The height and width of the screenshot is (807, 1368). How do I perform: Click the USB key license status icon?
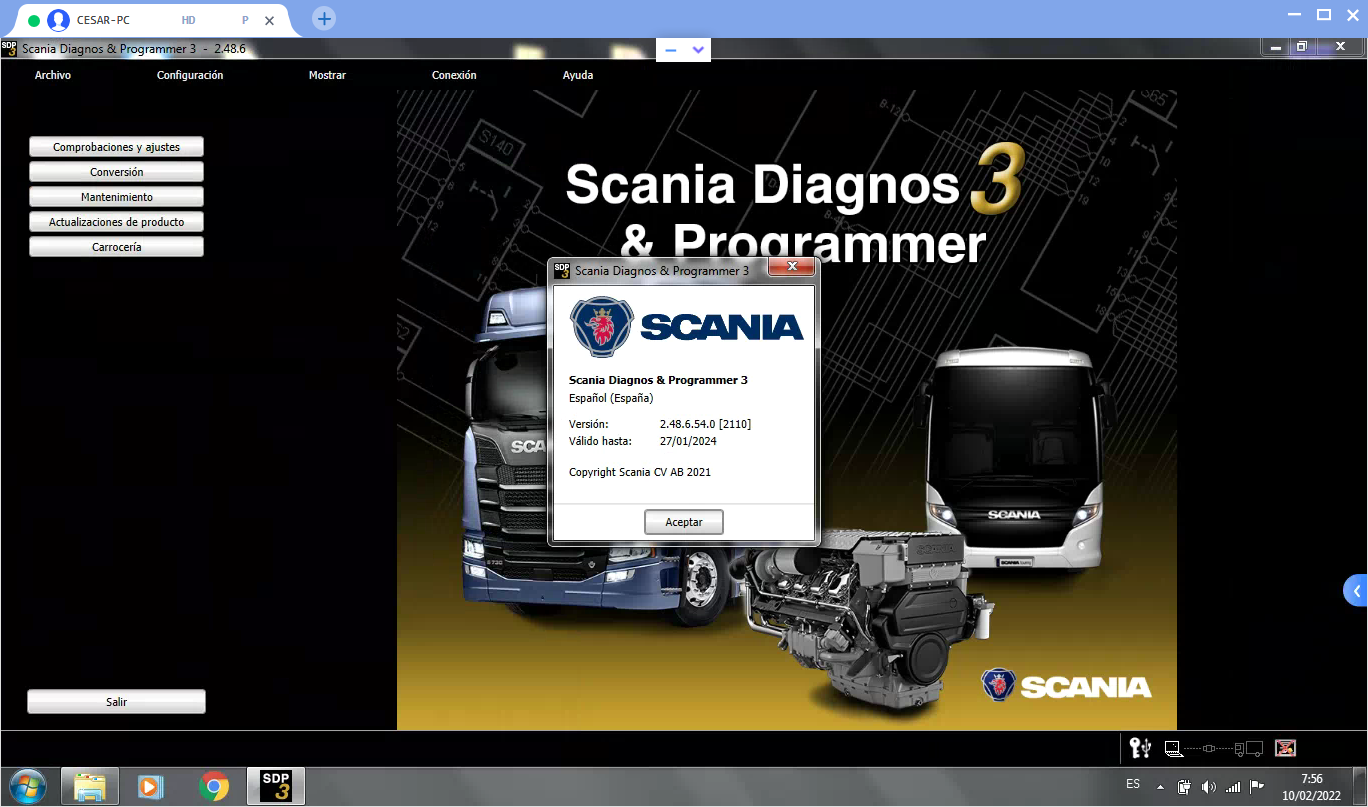coord(1140,747)
